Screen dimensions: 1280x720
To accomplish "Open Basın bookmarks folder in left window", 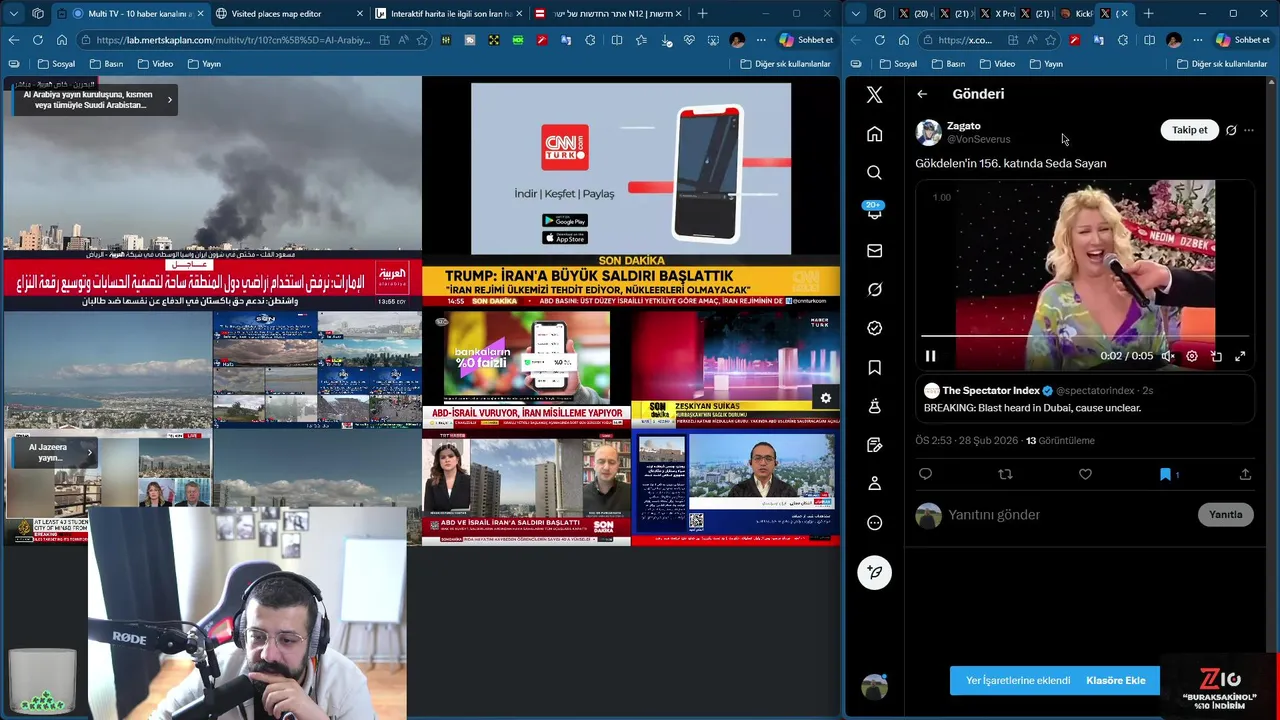I will click(x=107, y=64).
